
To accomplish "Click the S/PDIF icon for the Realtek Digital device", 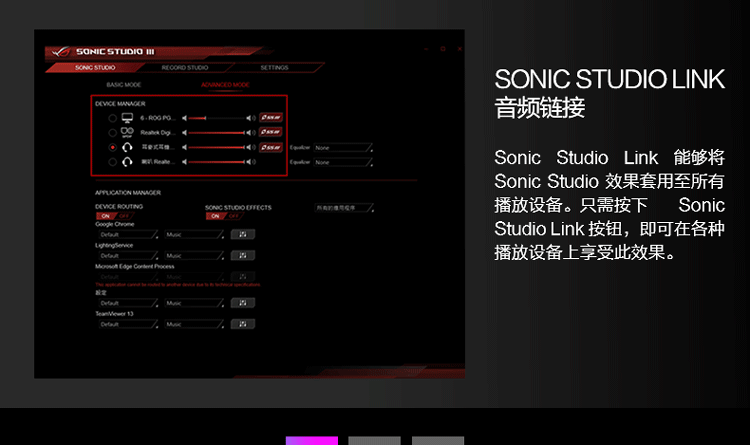I will click(127, 133).
